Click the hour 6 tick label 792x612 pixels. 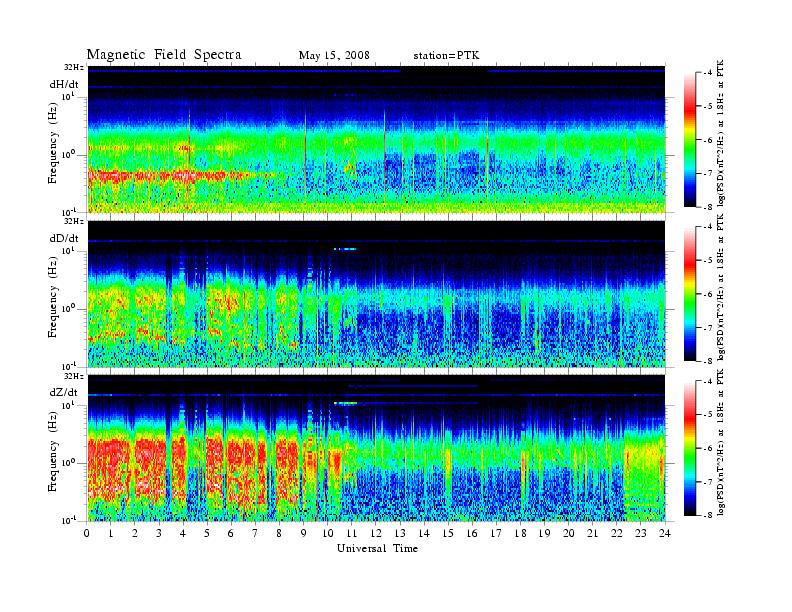tap(231, 533)
